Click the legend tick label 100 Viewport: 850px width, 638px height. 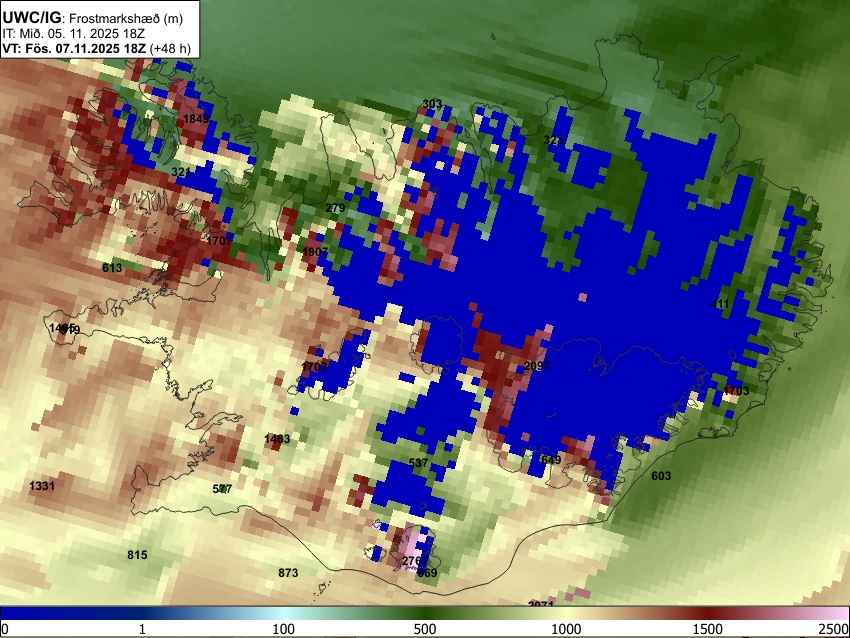[x=283, y=629]
